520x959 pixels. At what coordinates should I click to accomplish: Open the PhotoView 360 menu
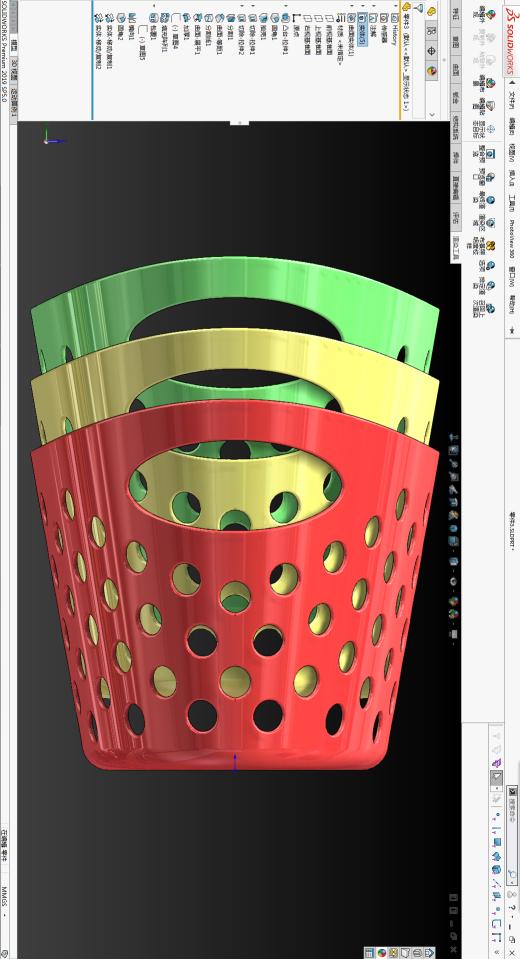(511, 238)
